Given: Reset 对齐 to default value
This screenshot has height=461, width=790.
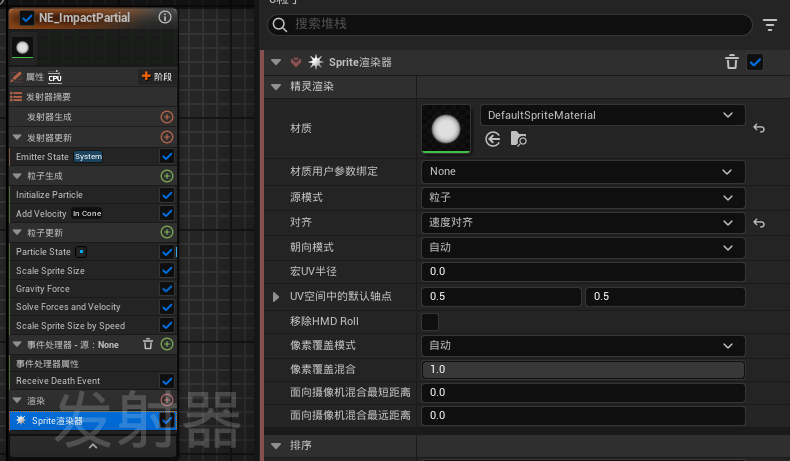Looking at the screenshot, I should pos(759,223).
